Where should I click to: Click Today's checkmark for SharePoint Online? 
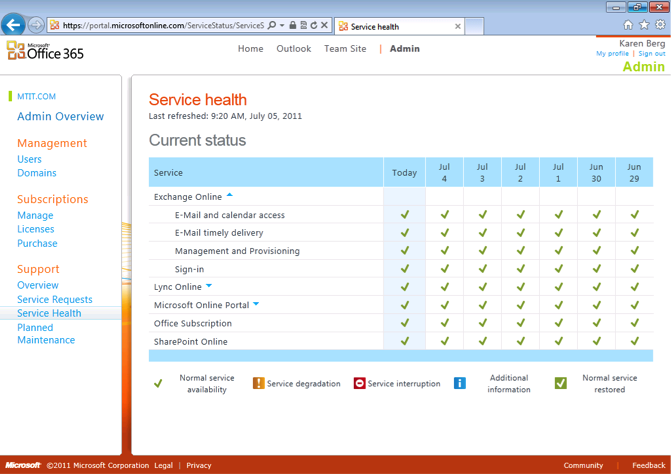(x=405, y=341)
